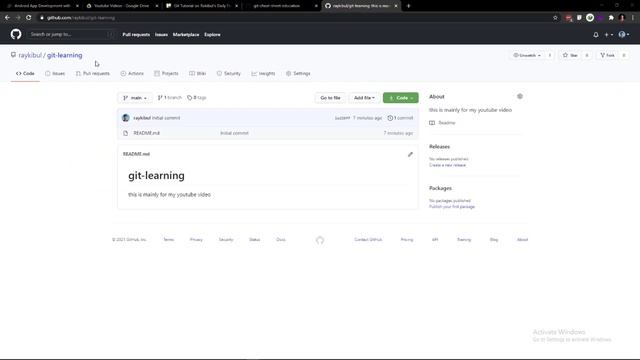
Task: Bookmark this page with the star icon
Action: pos(555,18)
